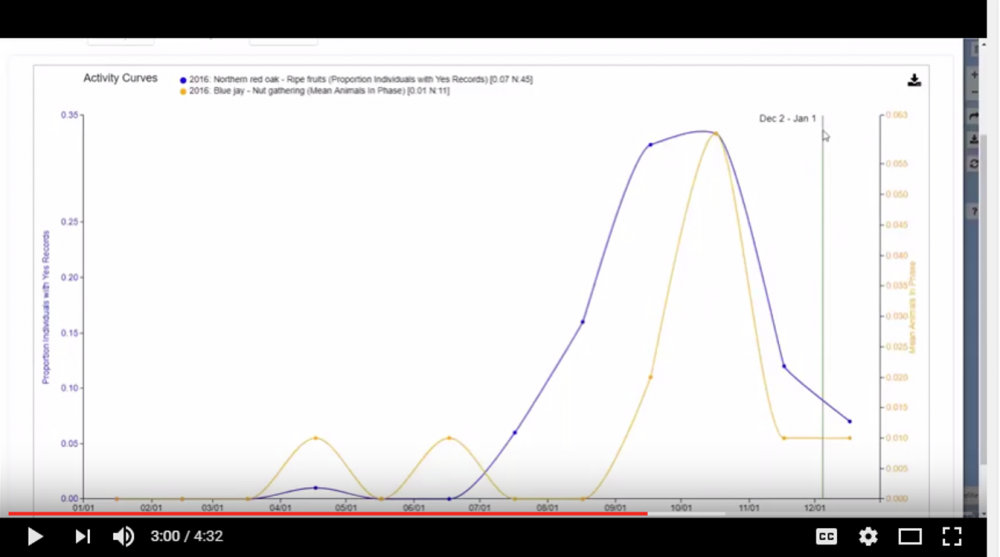Click the sidebar download icon
Screen dimensions: 1000x557
pos(974,139)
